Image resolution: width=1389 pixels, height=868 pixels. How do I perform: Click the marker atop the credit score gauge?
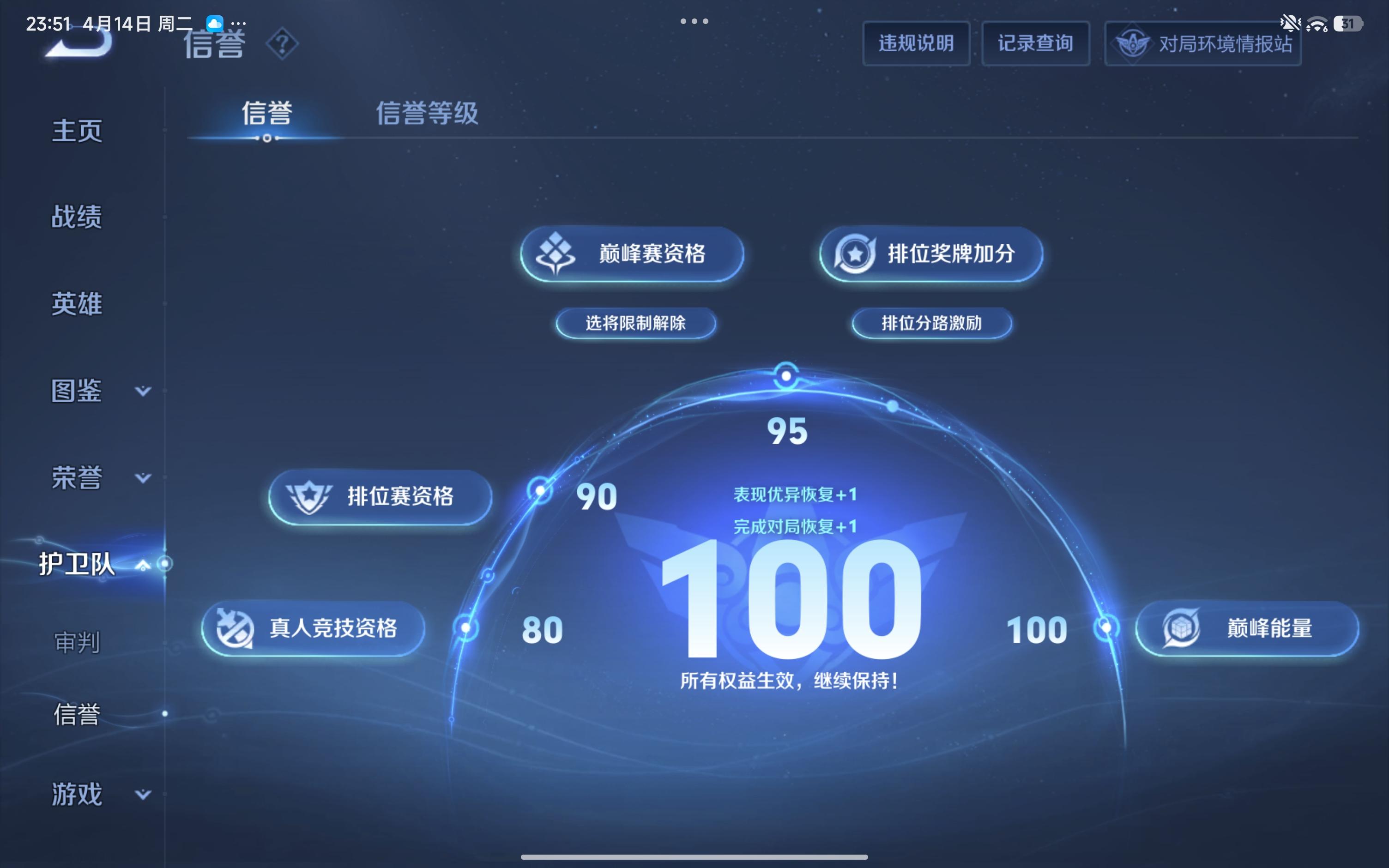click(786, 374)
